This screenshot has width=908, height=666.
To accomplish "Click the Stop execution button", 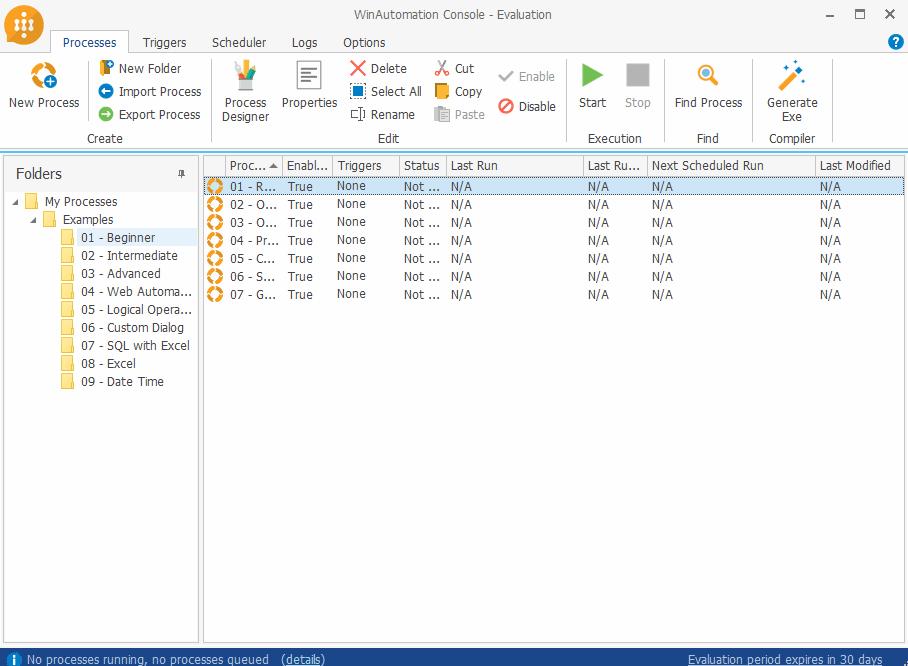I will [x=638, y=85].
